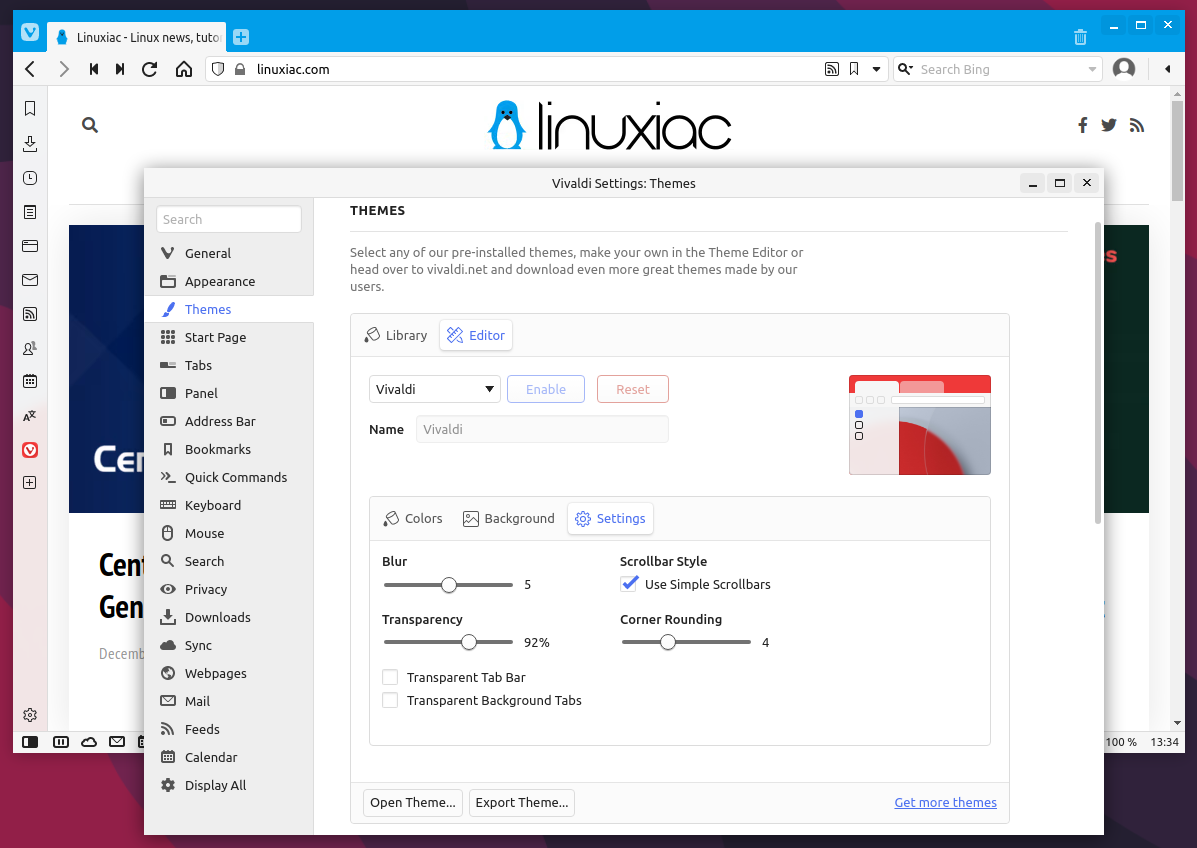Select Display All in settings sidebar
The width and height of the screenshot is (1197, 848).
coord(229,785)
